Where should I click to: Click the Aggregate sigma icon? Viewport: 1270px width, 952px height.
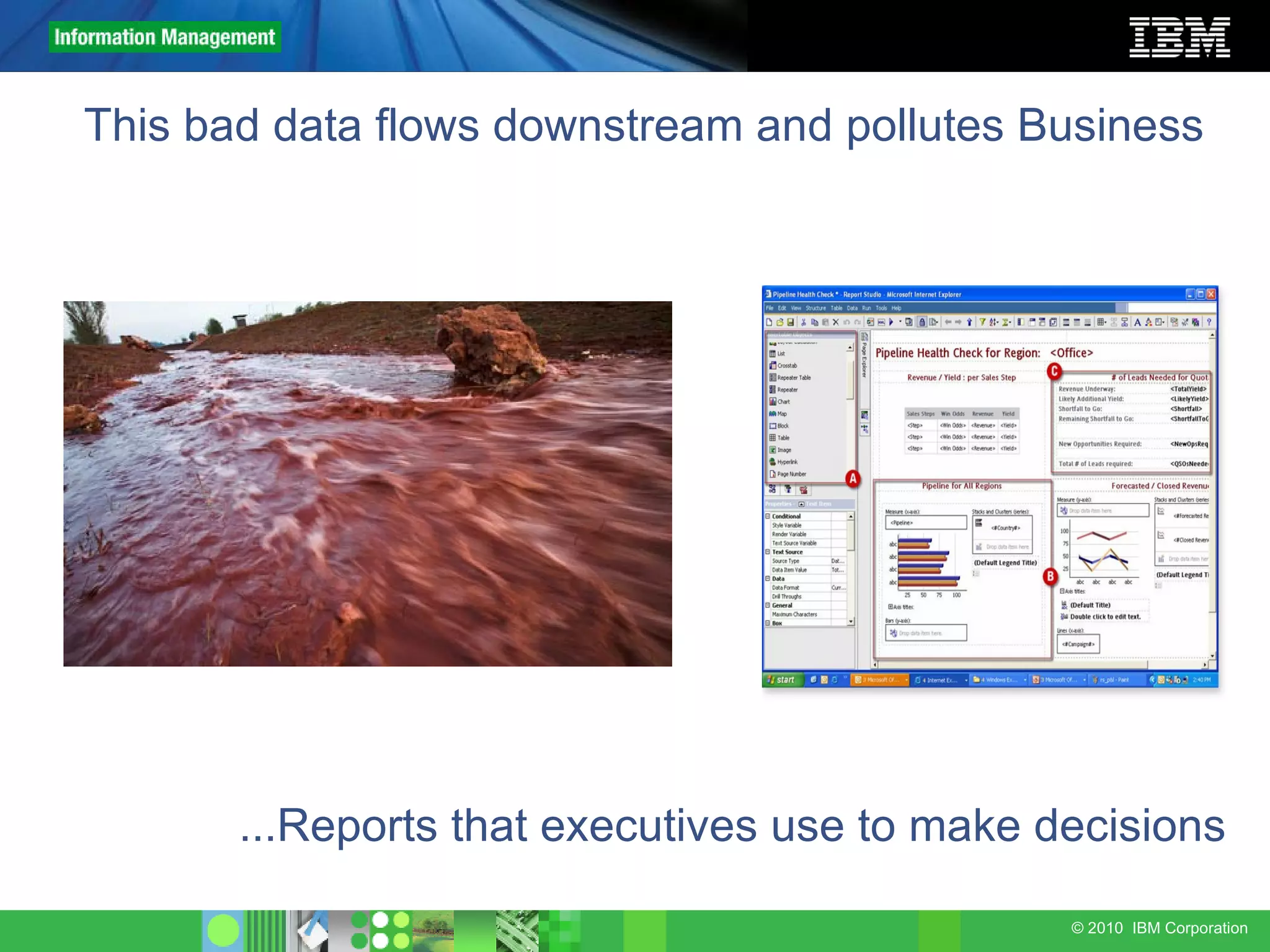coord(1006,322)
